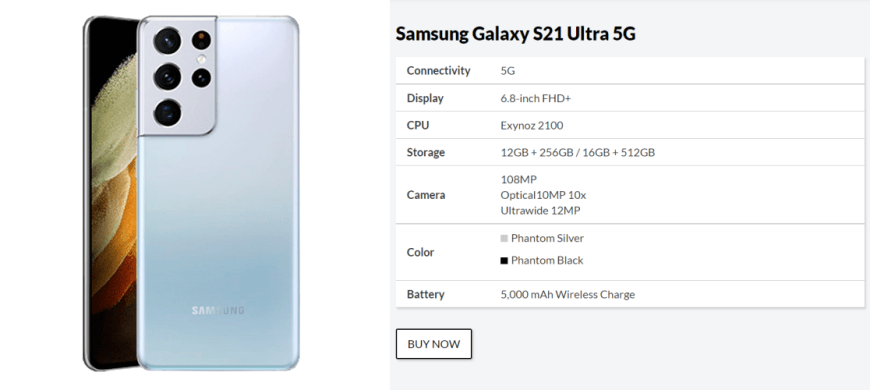Click the top-left camera lens on phone
The height and width of the screenshot is (390, 870).
pos(168,40)
